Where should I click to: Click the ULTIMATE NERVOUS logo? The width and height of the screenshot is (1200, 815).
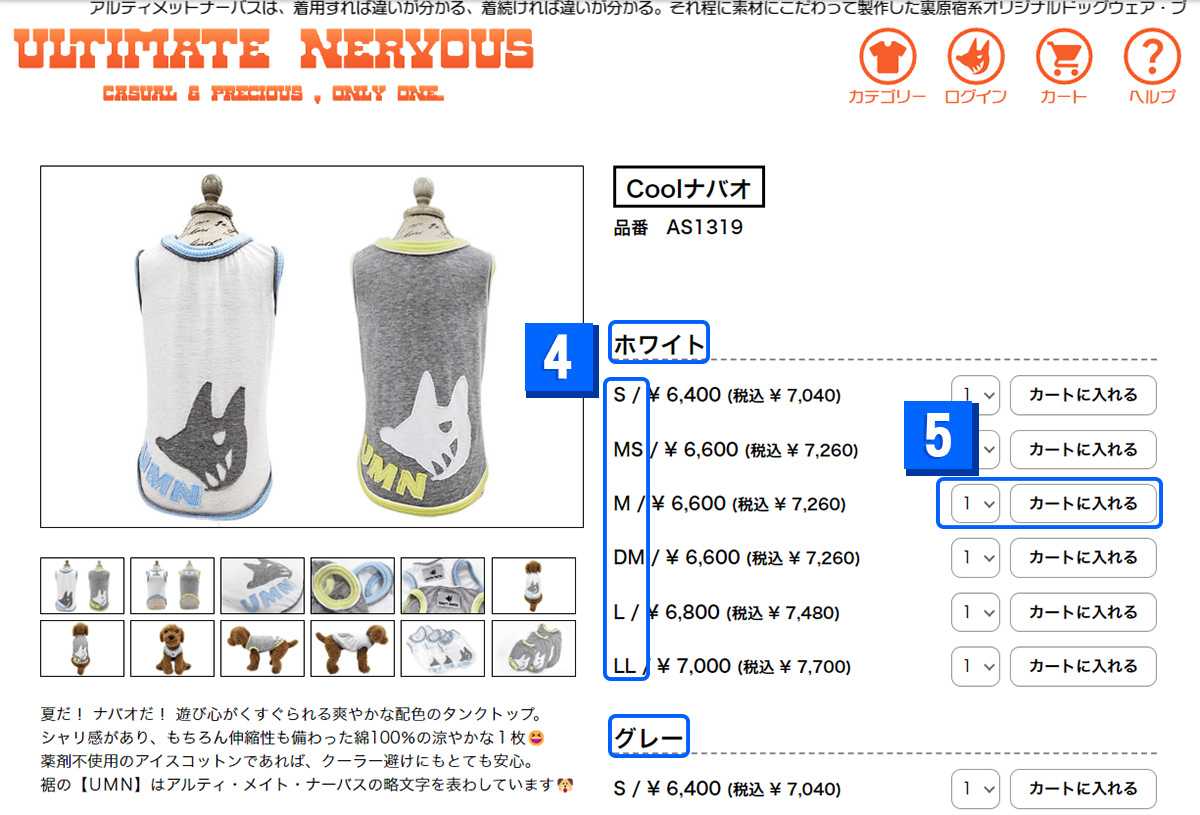click(x=275, y=65)
